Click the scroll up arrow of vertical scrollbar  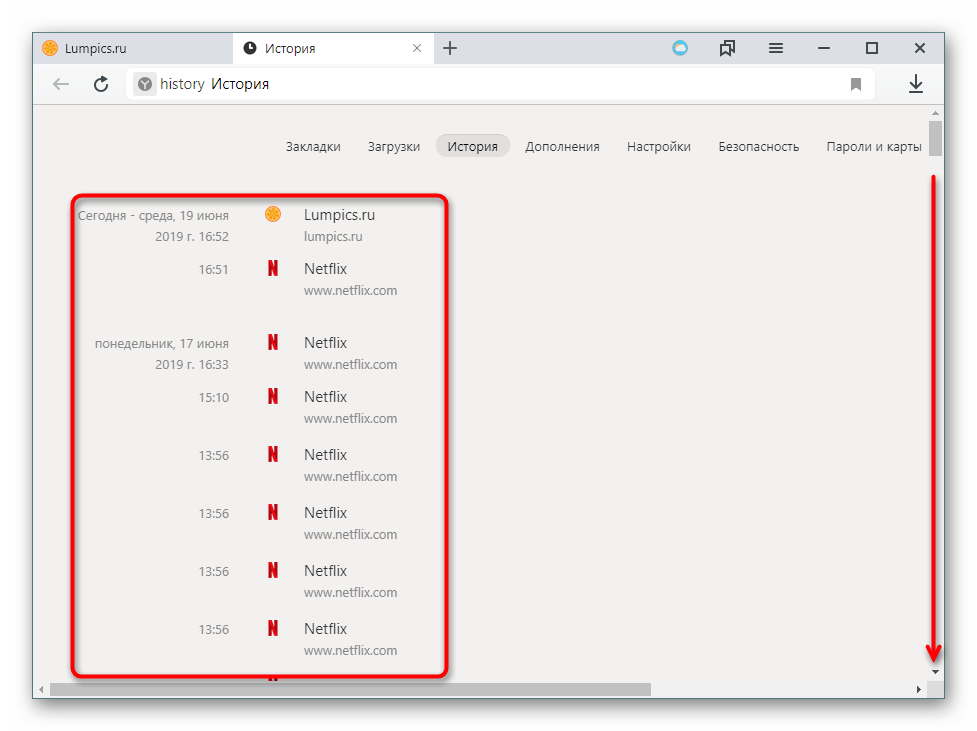(x=935, y=113)
